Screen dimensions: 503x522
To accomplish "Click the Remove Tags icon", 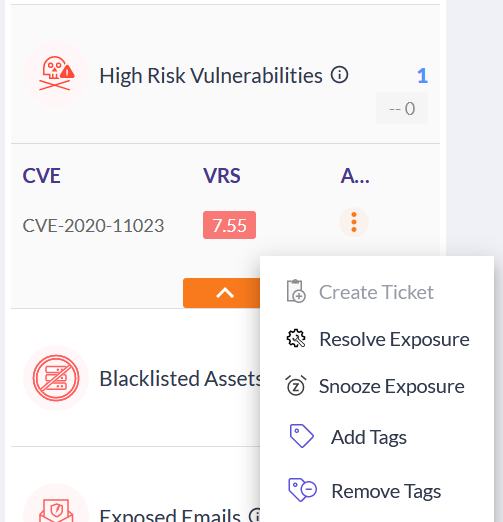I will tap(302, 490).
